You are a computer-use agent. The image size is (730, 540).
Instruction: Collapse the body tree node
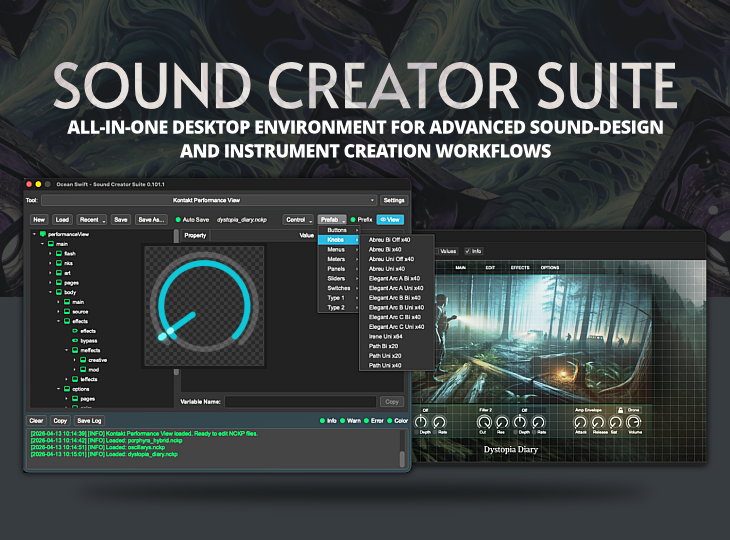[x=50, y=292]
